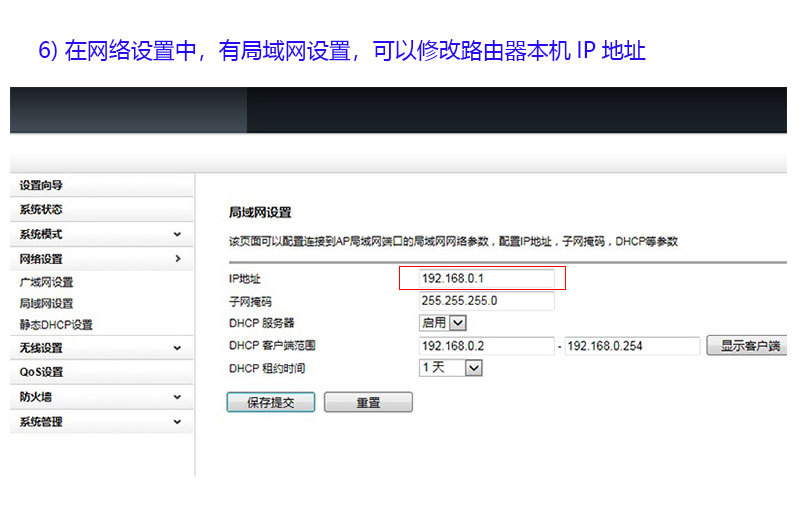Screen dimensions: 800x505
Task: Open the 广域网设置 WAN settings page
Action: pos(47,282)
